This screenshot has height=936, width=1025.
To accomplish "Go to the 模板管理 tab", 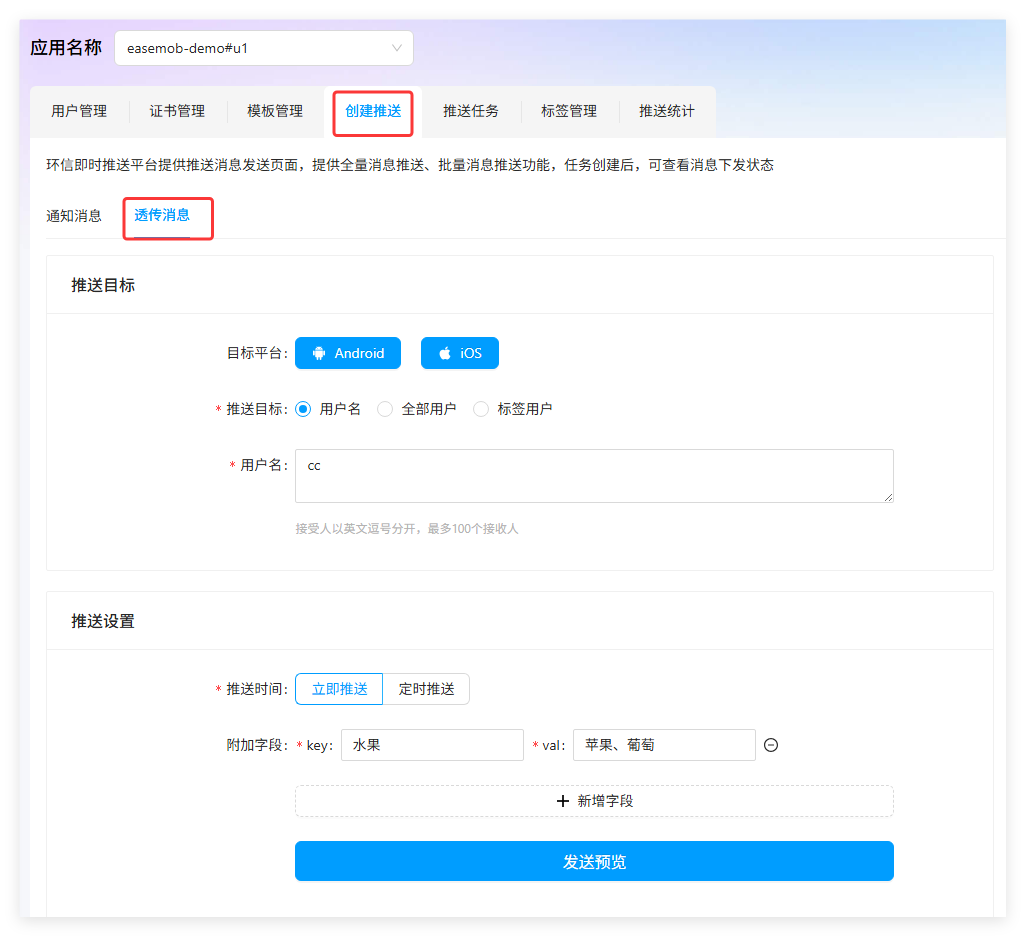I will [x=275, y=111].
